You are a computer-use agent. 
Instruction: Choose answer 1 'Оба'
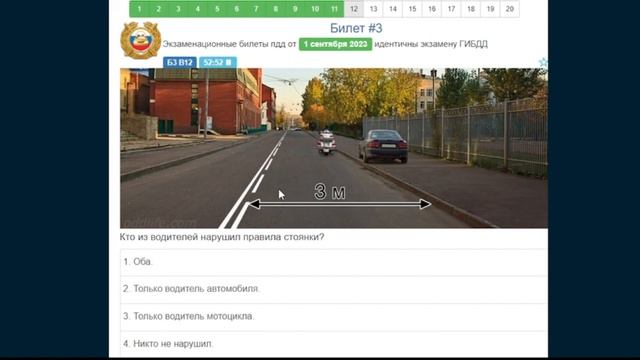(334, 262)
